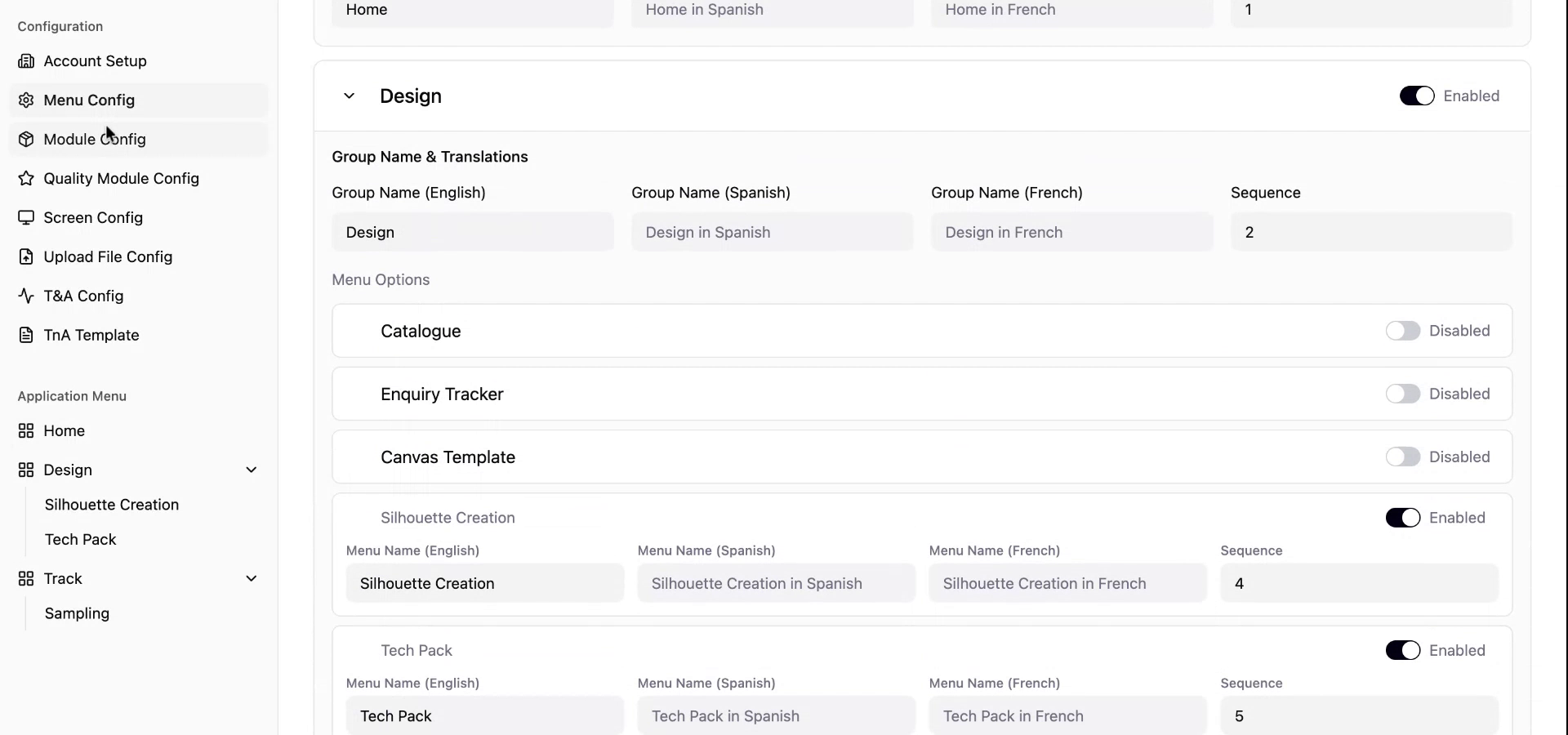The height and width of the screenshot is (735, 1568).
Task: Expand the Track item in Application Menu
Action: pos(252,578)
